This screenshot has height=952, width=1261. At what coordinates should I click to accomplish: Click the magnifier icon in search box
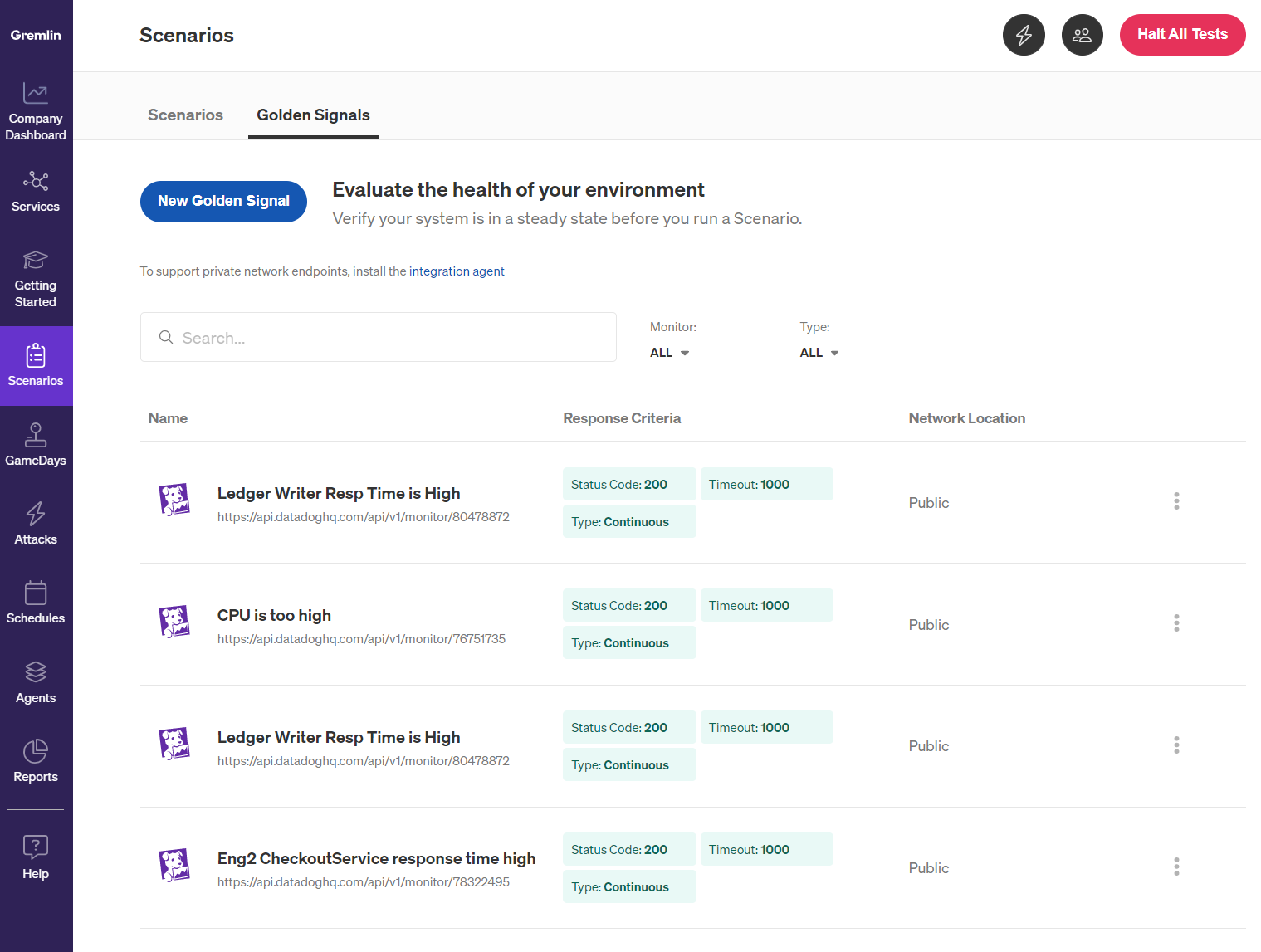(166, 337)
